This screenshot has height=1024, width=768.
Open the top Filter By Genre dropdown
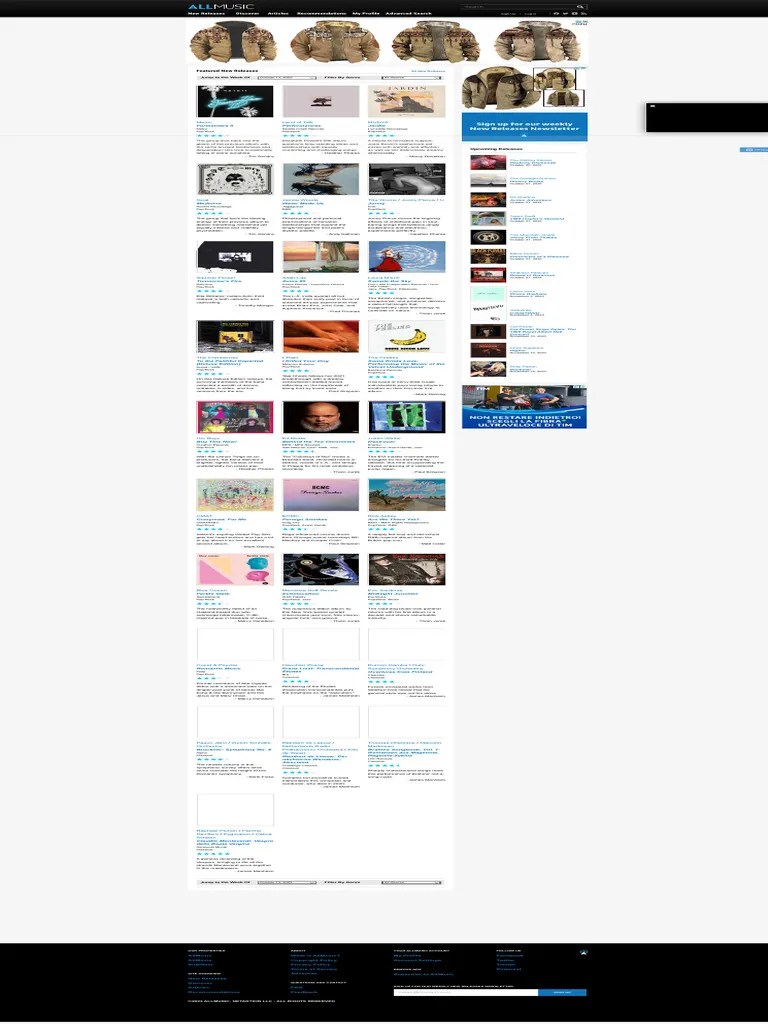411,78
